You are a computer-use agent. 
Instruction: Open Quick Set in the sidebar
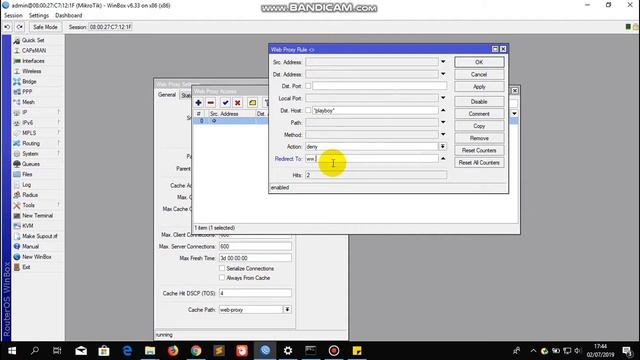[x=33, y=40]
